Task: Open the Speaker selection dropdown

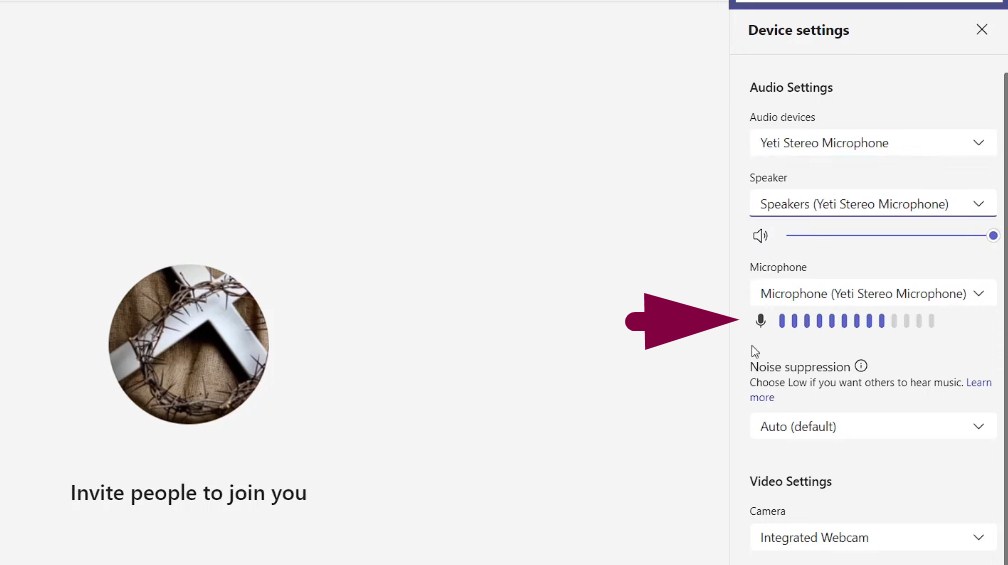Action: pyautogui.click(x=872, y=204)
